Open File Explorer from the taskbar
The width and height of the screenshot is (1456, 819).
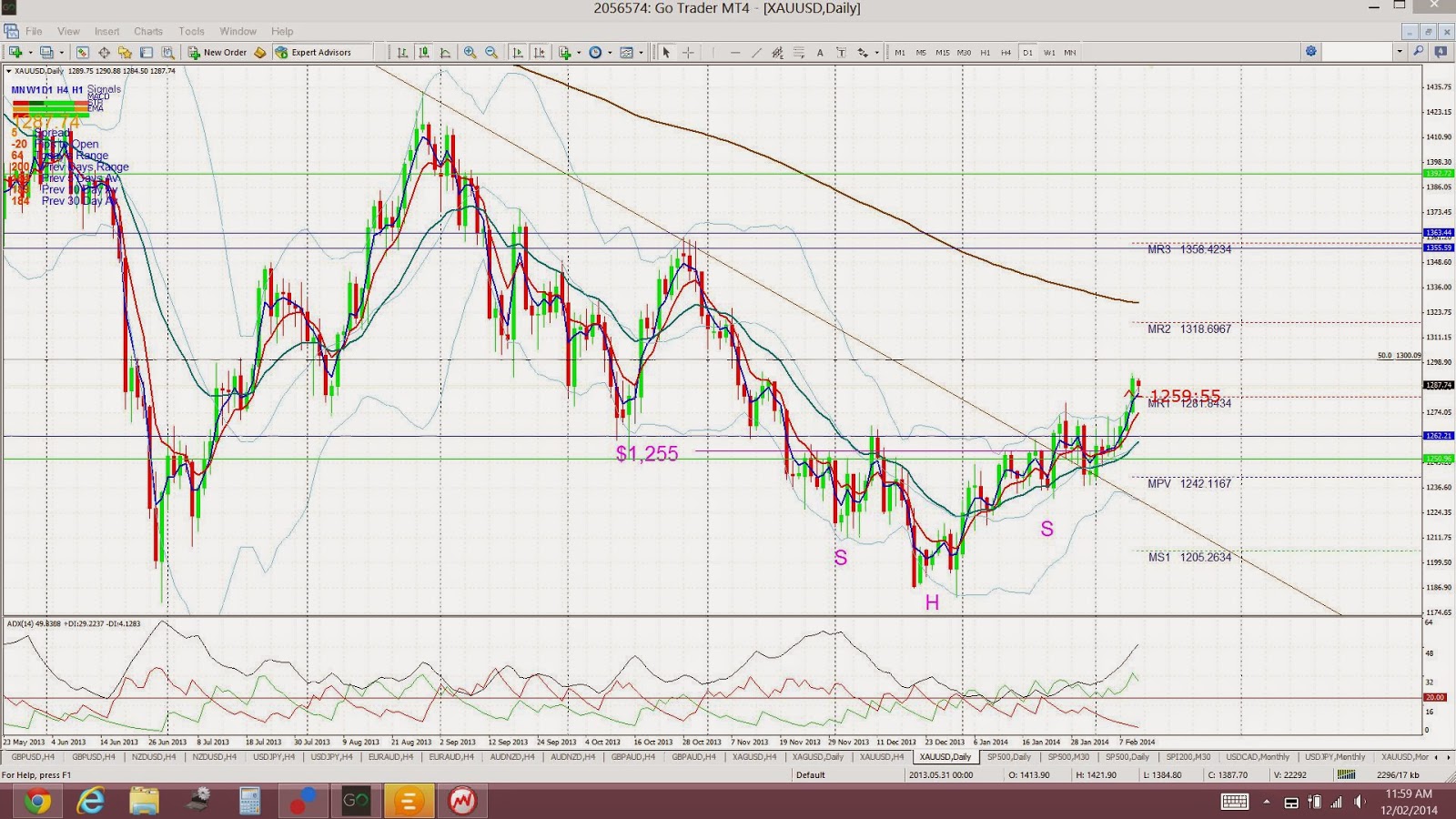click(x=144, y=802)
